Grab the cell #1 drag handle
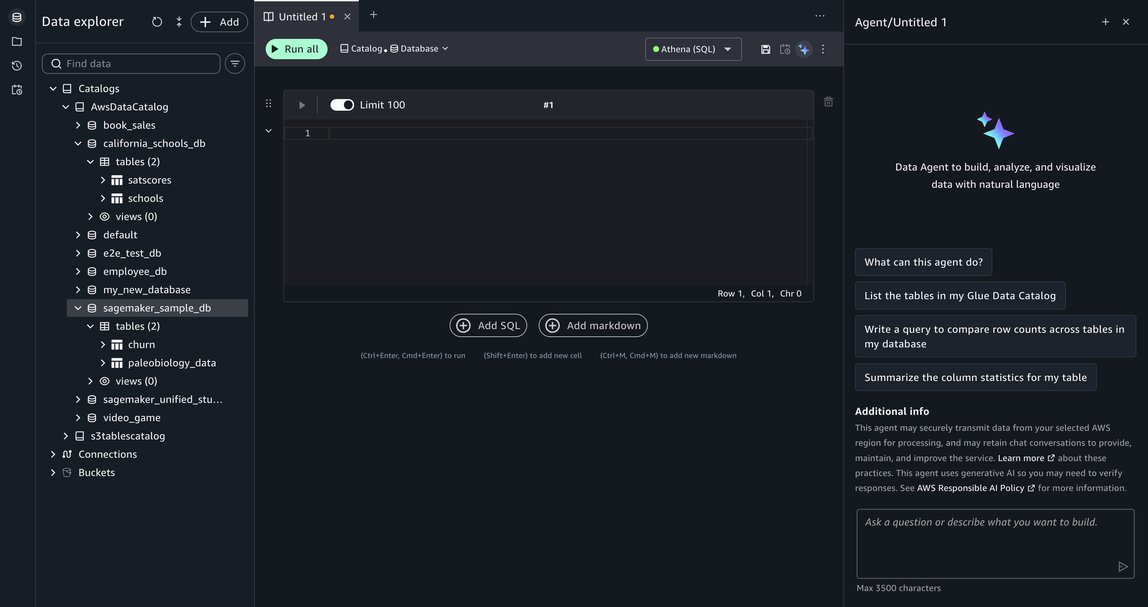This screenshot has width=1148, height=607. pos(269,103)
